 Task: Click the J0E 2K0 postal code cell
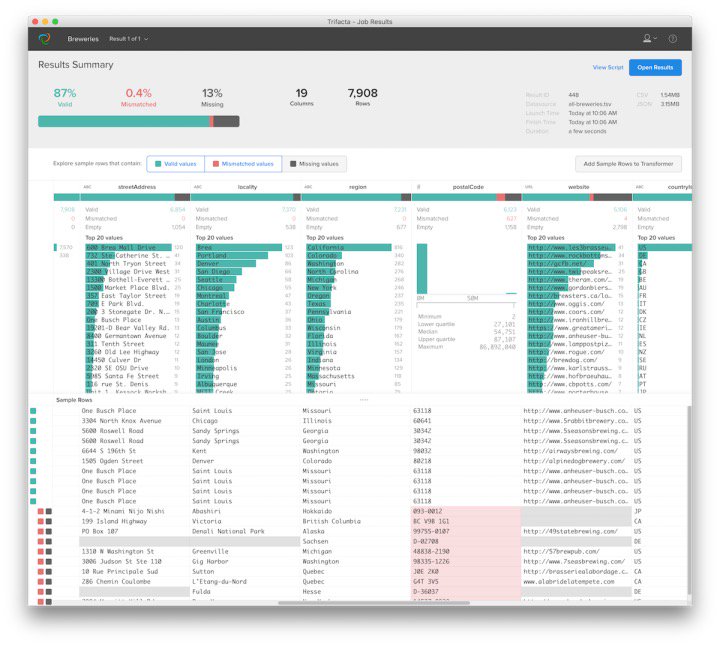tap(466, 572)
